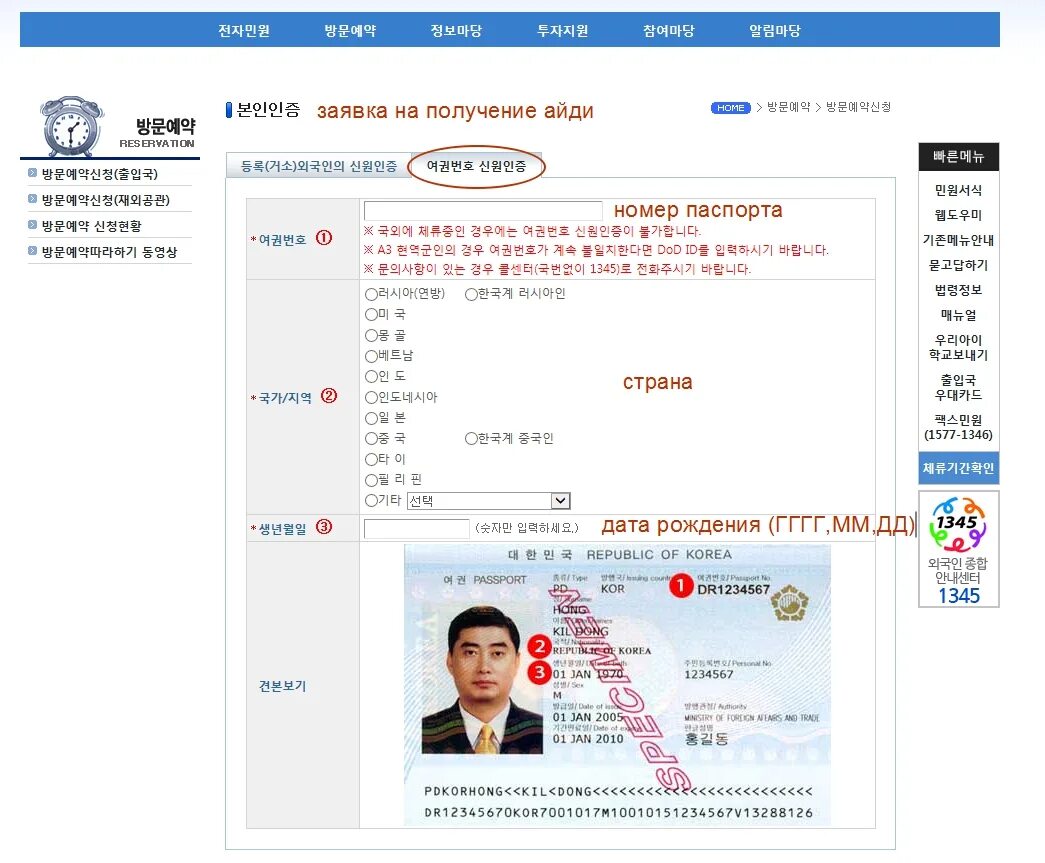Click the alarm clock reservation icon

71,126
